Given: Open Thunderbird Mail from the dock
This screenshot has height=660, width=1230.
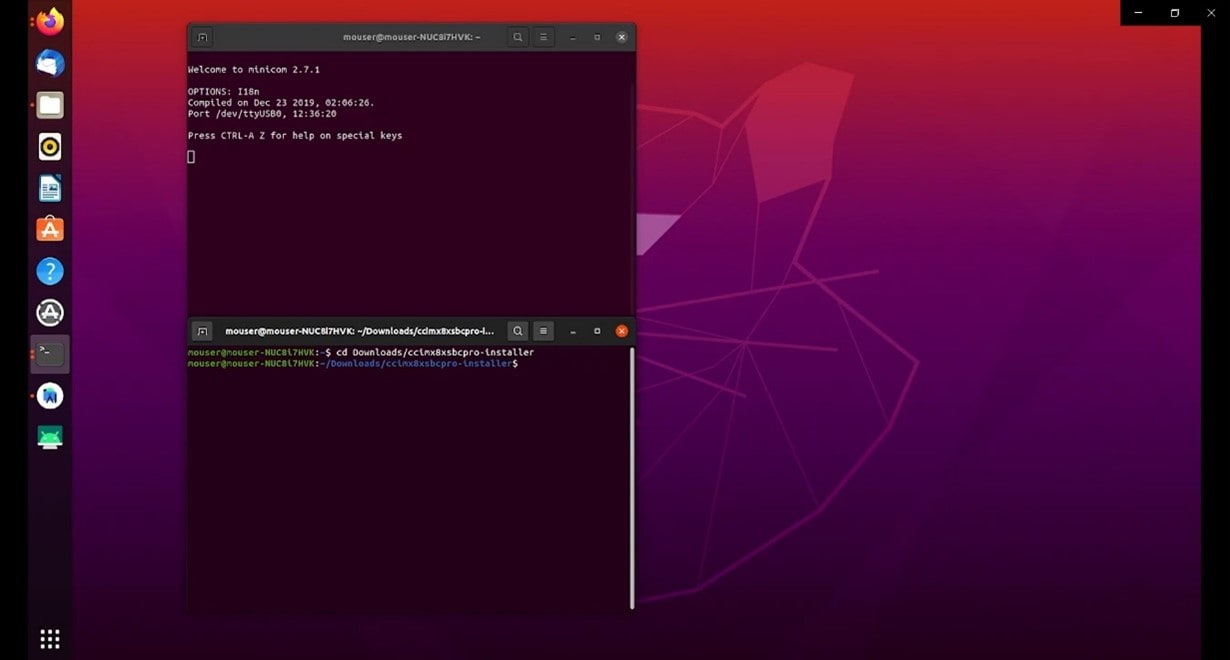Looking at the screenshot, I should pyautogui.click(x=50, y=64).
